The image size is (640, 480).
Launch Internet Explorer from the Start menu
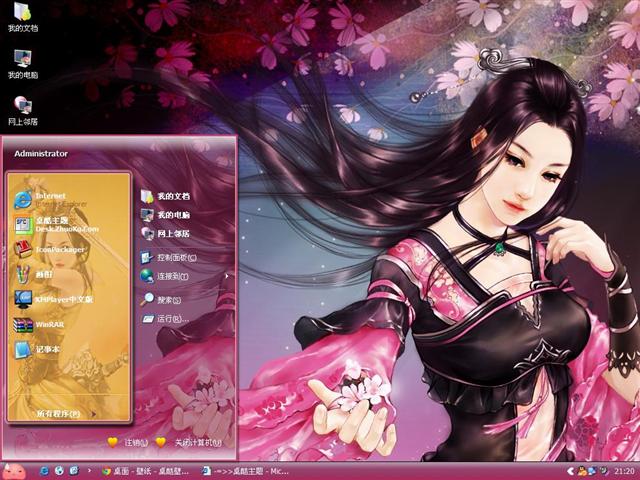click(x=51, y=200)
